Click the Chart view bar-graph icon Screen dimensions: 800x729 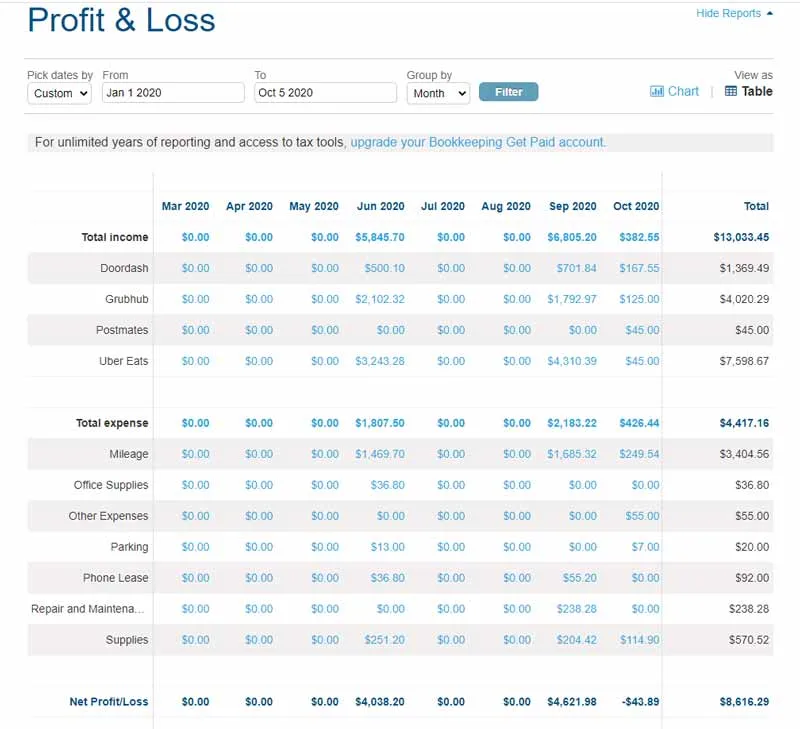coord(656,91)
